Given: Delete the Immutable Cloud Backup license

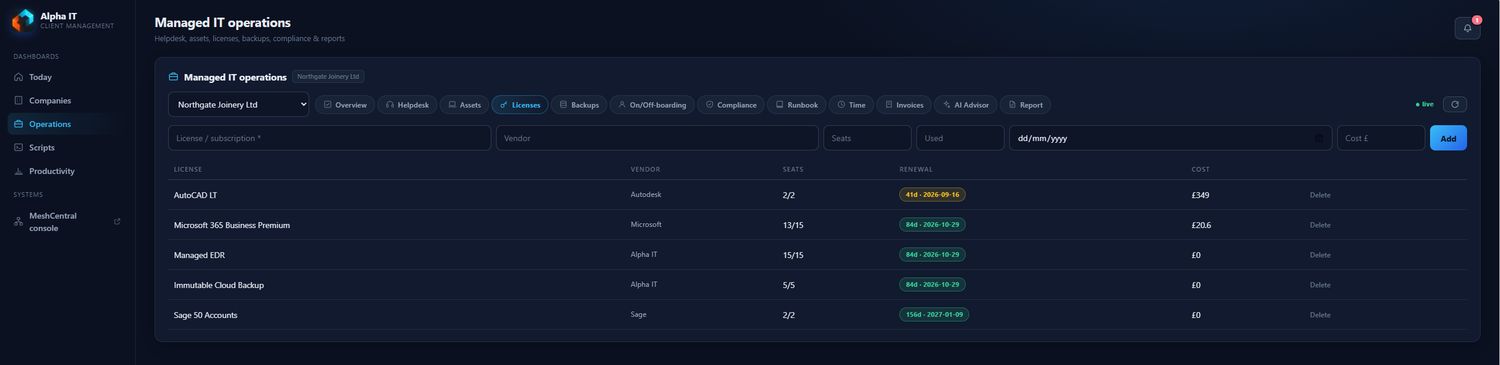Looking at the screenshot, I should pyautogui.click(x=1320, y=285).
